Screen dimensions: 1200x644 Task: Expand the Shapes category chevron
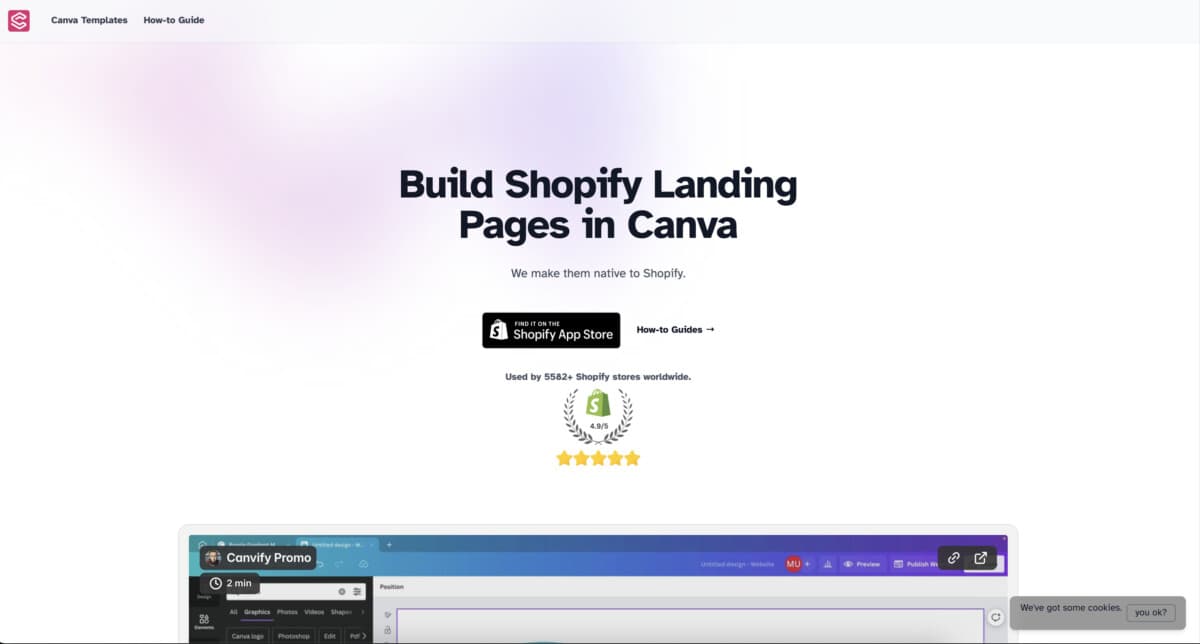(362, 612)
